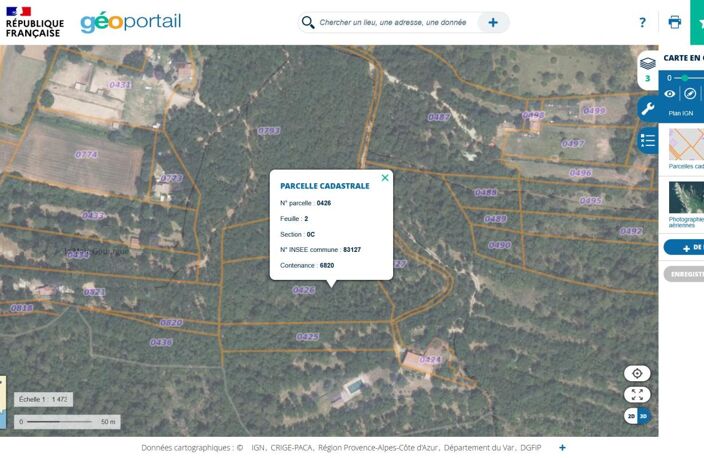Image resolution: width=704 pixels, height=458 pixels.
Task: Click the République Française logo
Action: (34, 22)
